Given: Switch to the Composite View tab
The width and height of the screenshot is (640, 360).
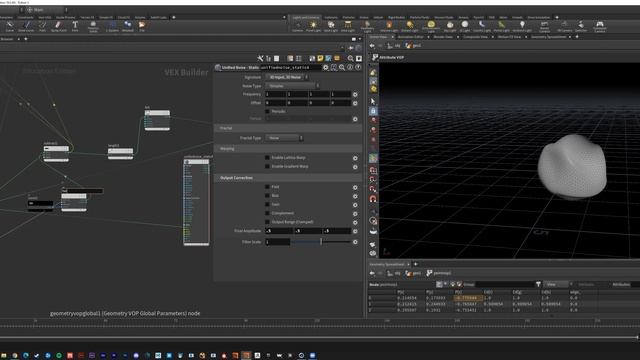Looking at the screenshot, I should (x=475, y=37).
